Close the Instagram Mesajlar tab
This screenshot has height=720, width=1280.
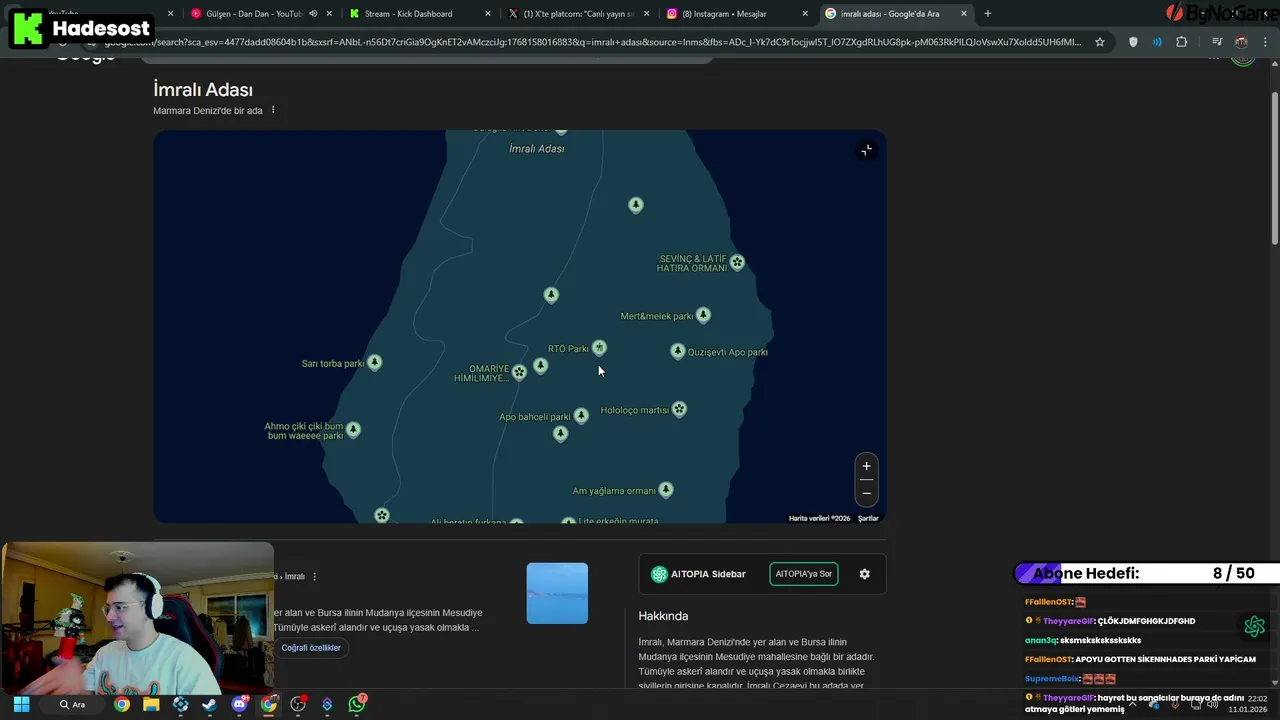(805, 14)
